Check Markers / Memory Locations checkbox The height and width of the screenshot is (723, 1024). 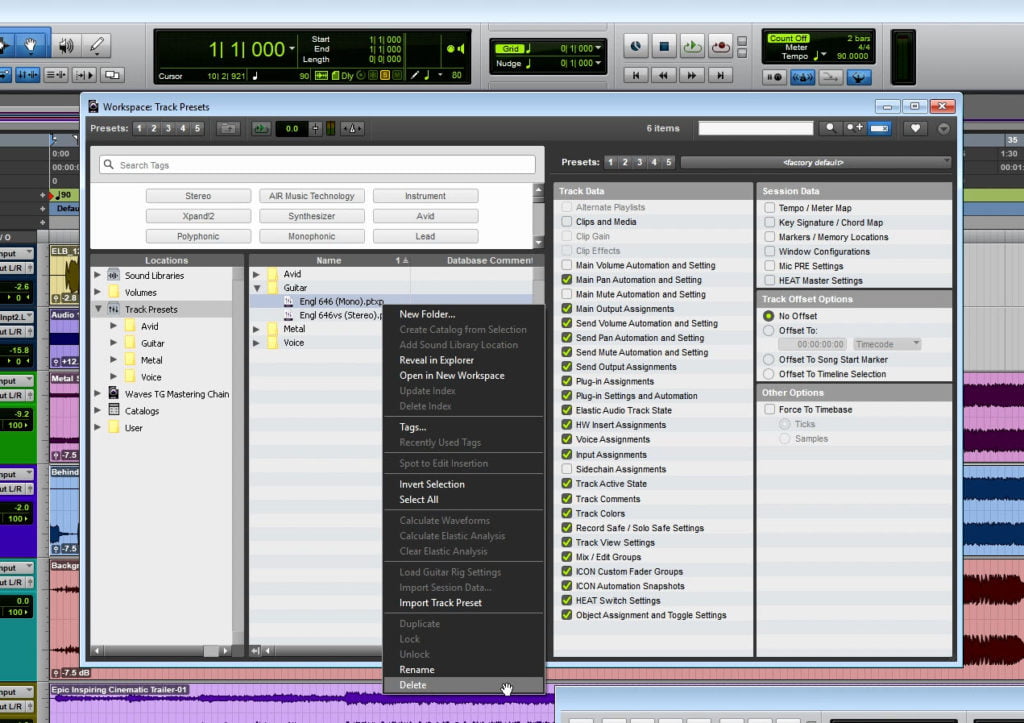[x=769, y=237]
